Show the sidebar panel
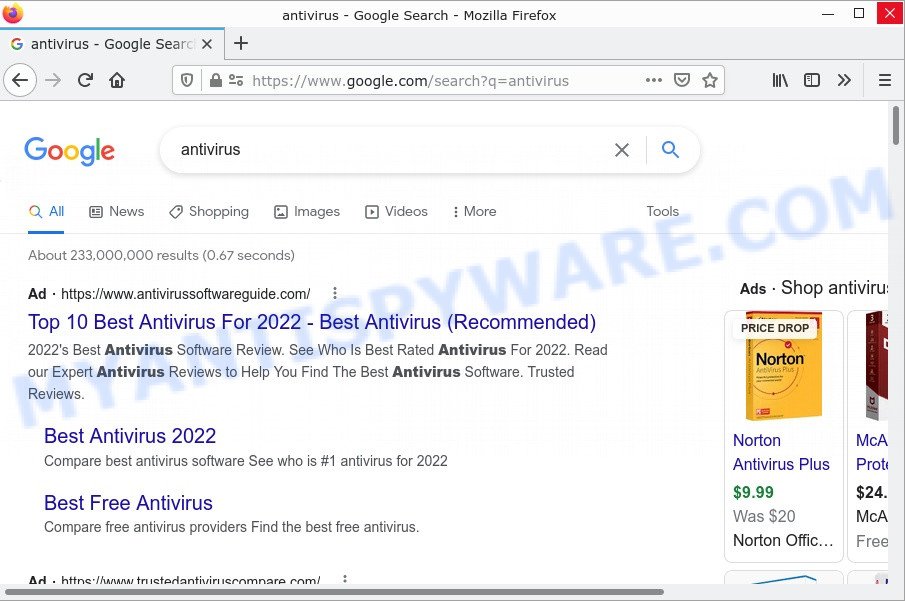Image resolution: width=905 pixels, height=601 pixels. [811, 80]
